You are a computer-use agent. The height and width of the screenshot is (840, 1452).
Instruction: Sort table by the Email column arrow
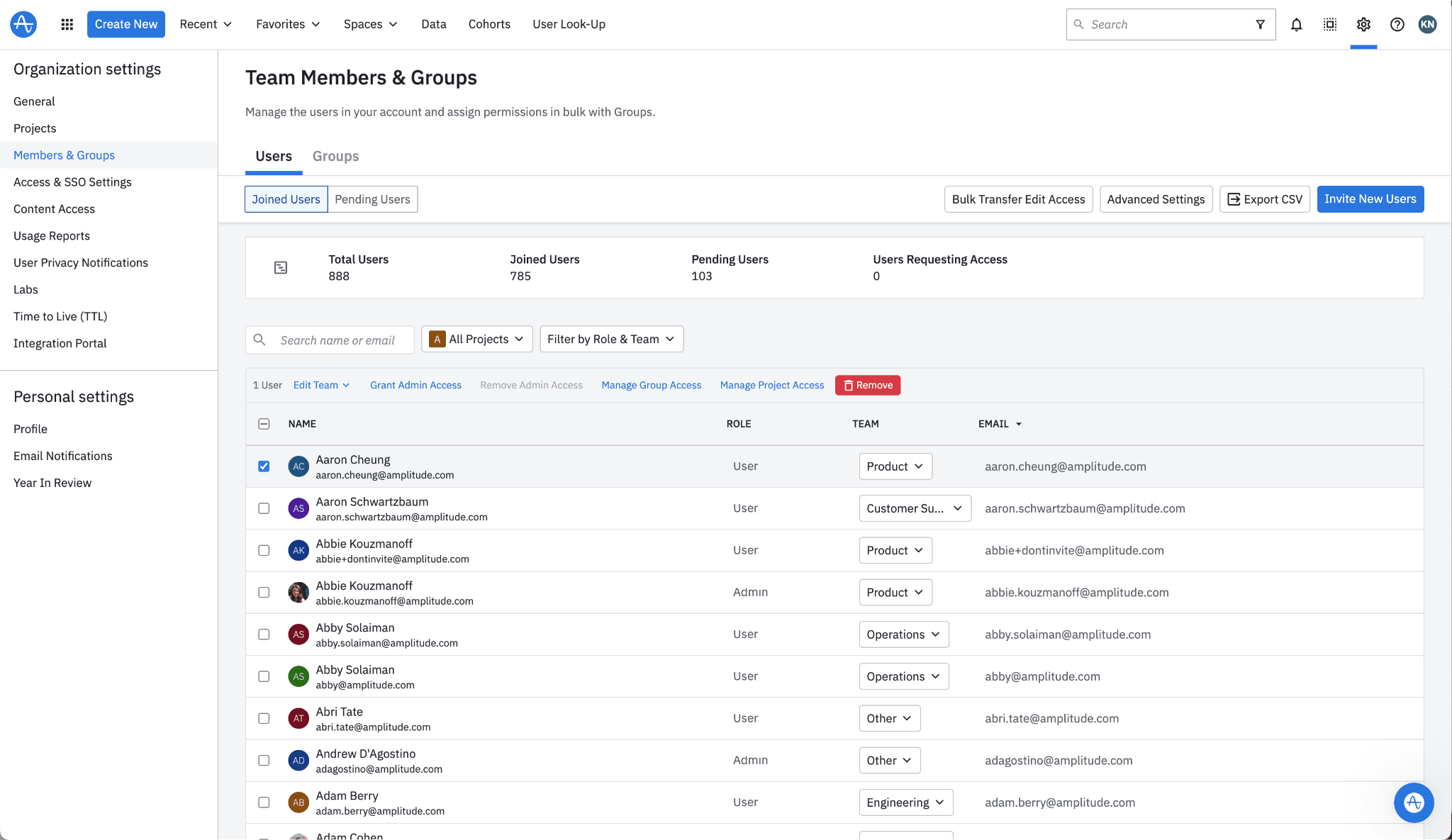click(1019, 423)
